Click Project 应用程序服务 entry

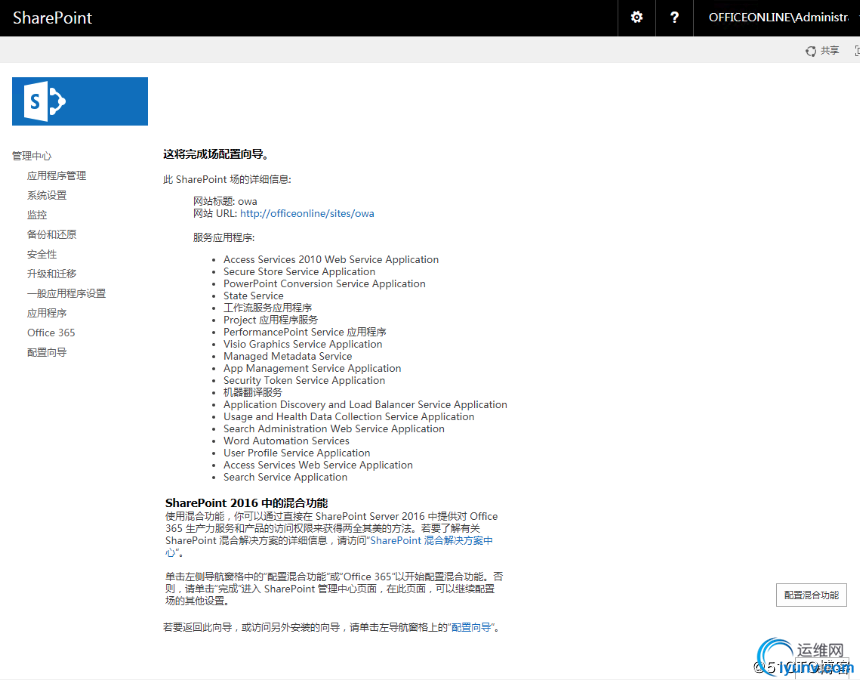270,320
